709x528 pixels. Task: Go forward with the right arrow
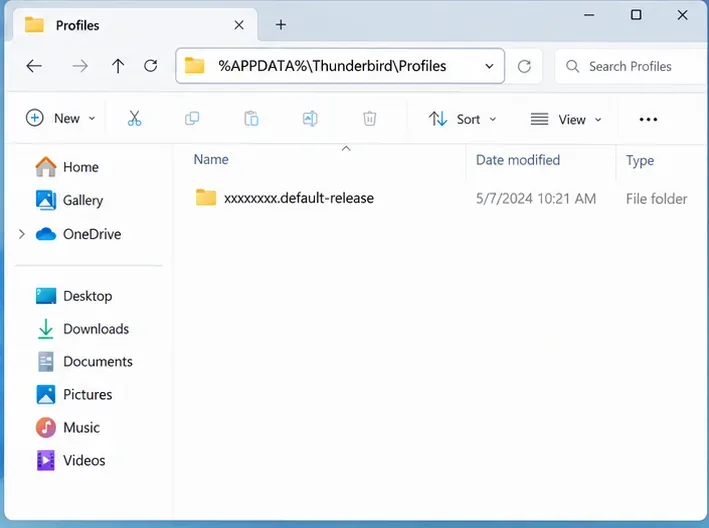tap(80, 66)
